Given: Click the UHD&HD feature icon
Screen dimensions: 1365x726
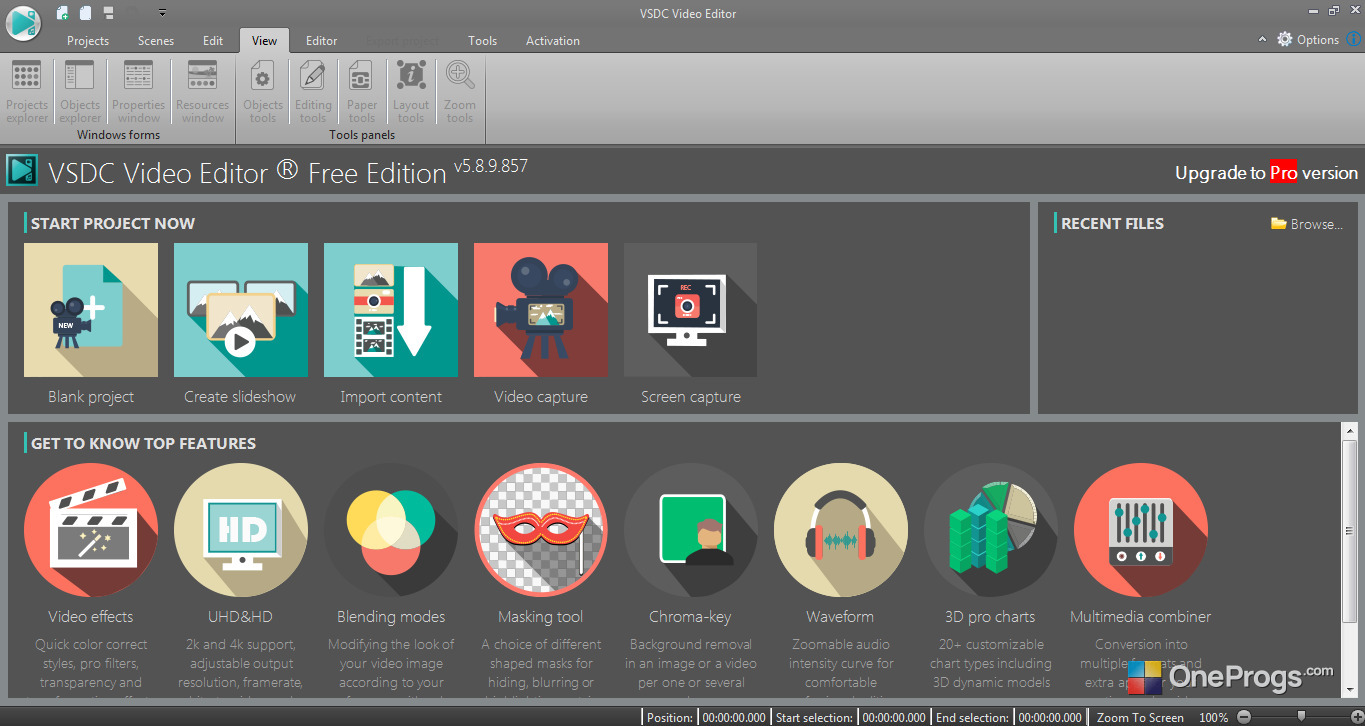Looking at the screenshot, I should point(241,530).
